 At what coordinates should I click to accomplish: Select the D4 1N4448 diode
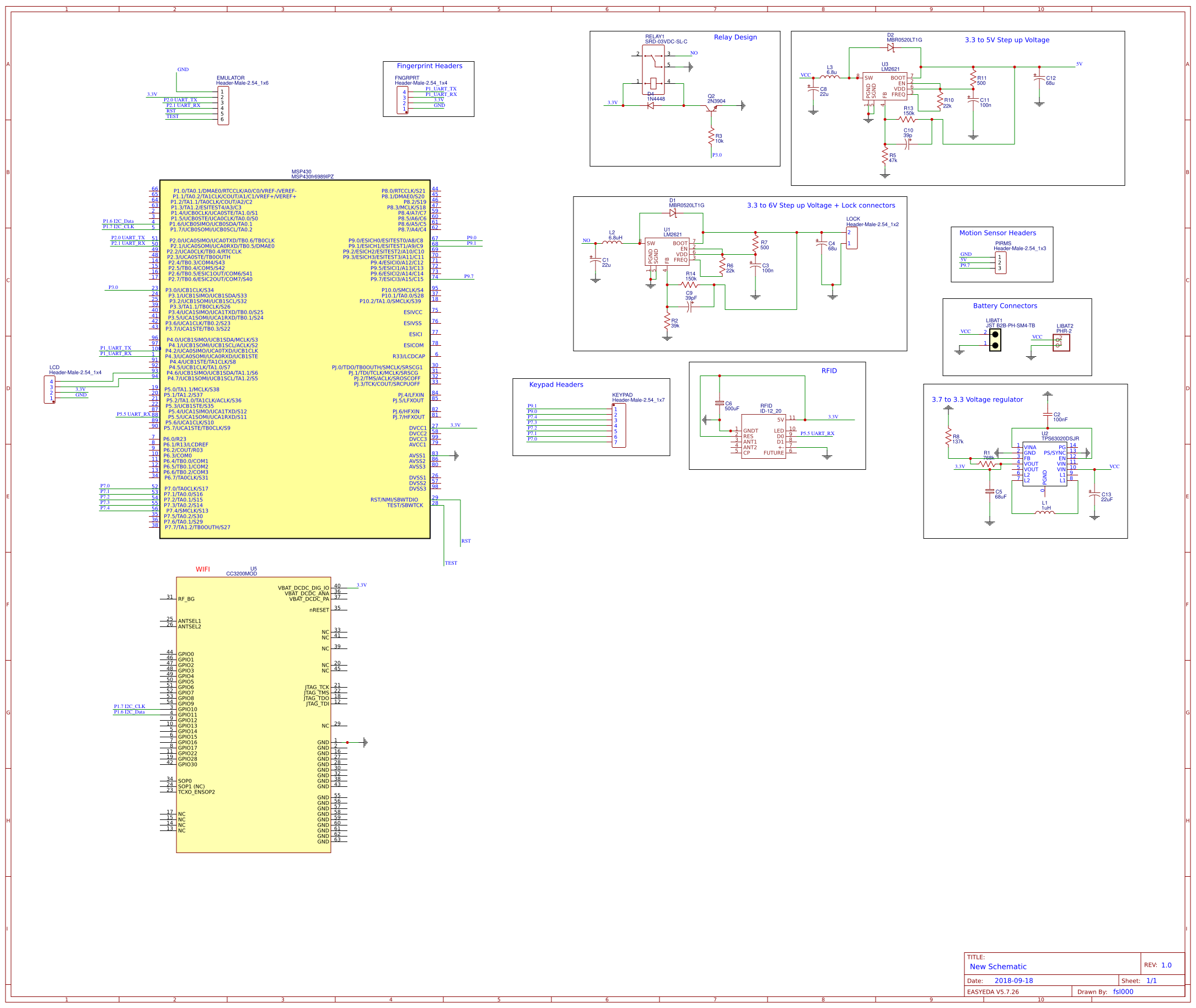tap(651, 106)
